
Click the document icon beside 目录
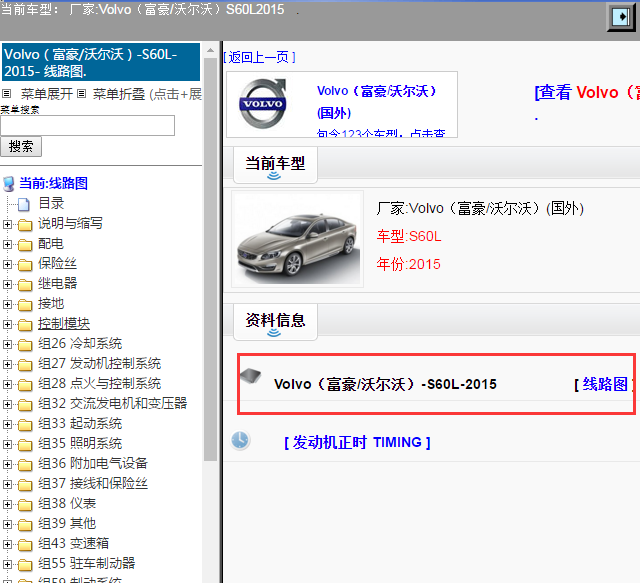[x=24, y=204]
